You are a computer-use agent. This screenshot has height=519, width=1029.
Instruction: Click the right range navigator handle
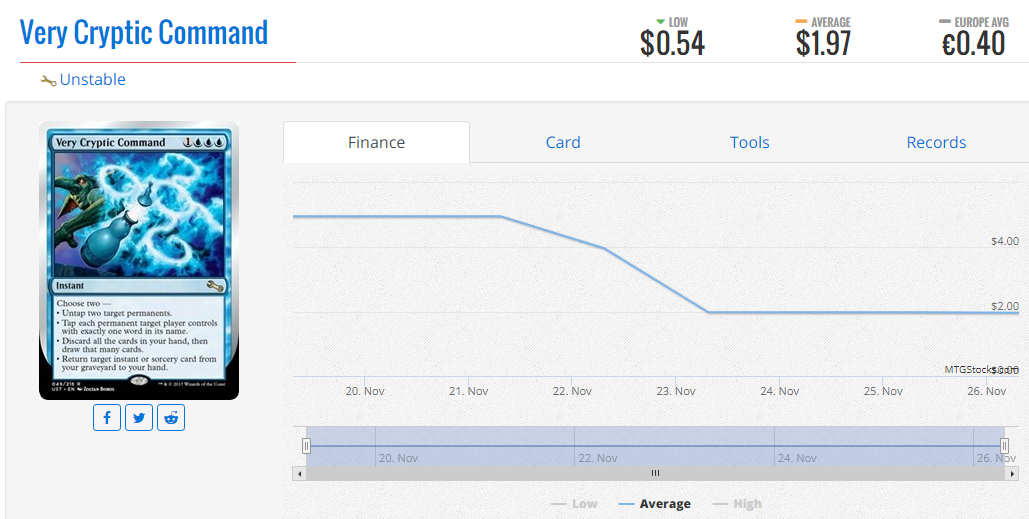tap(1004, 446)
